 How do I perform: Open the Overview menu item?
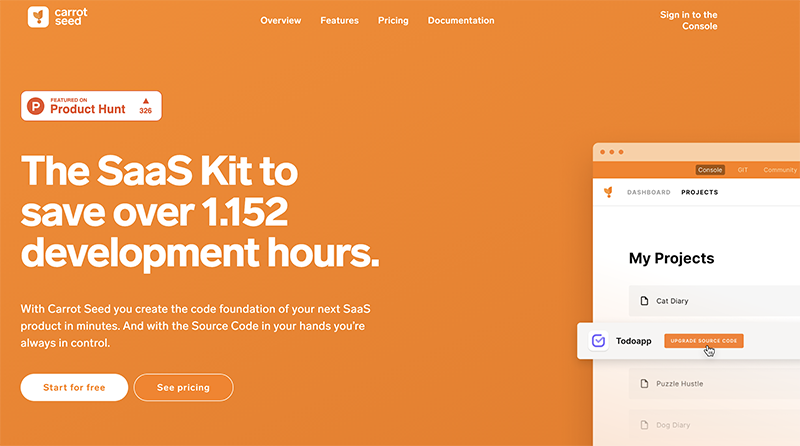(281, 20)
